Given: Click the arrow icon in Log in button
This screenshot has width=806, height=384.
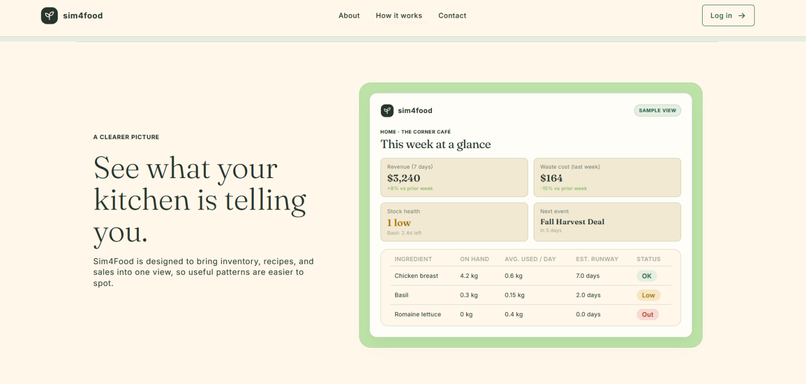Looking at the screenshot, I should point(742,15).
